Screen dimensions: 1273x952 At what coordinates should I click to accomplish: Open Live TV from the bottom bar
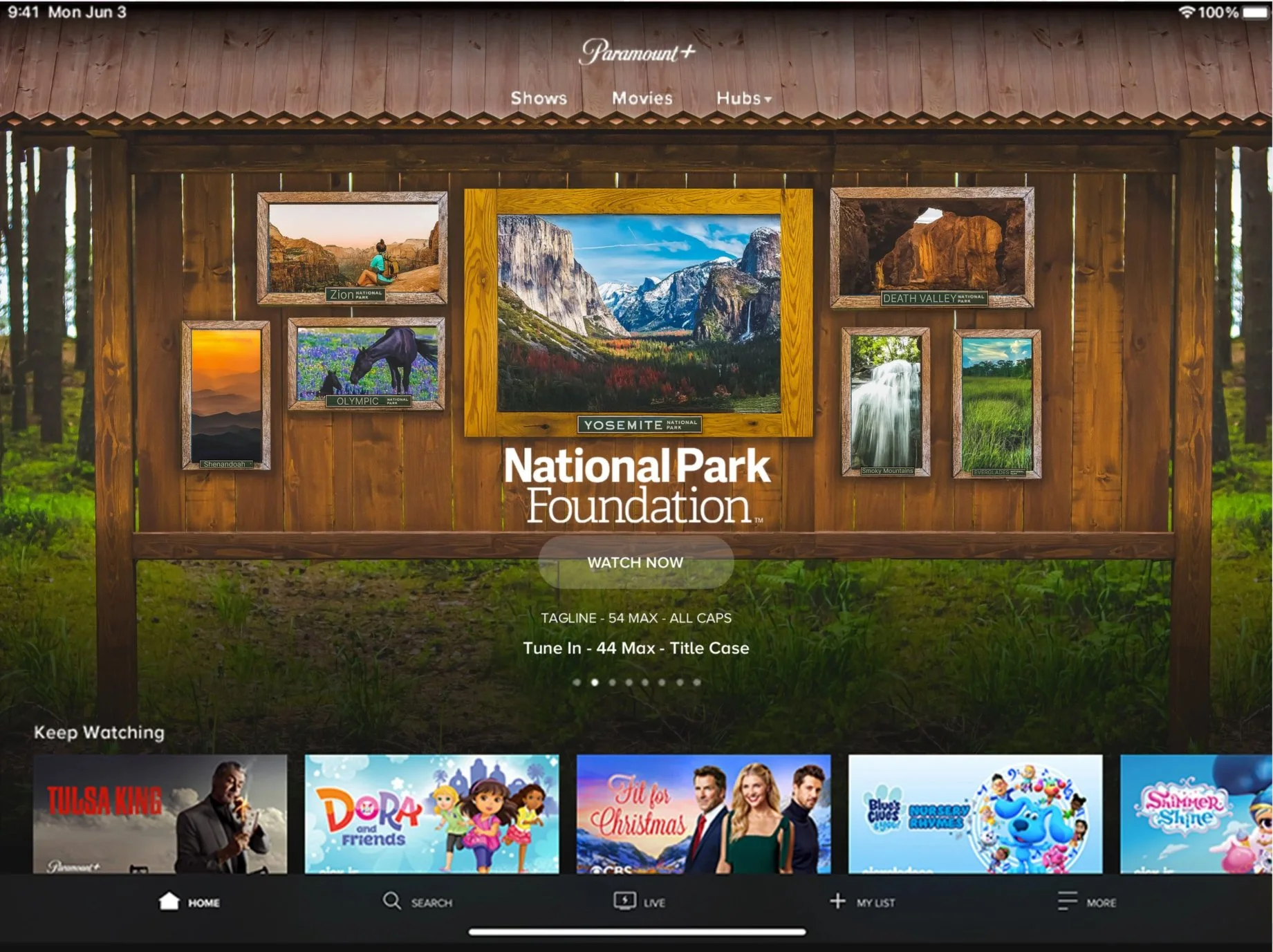coord(624,902)
